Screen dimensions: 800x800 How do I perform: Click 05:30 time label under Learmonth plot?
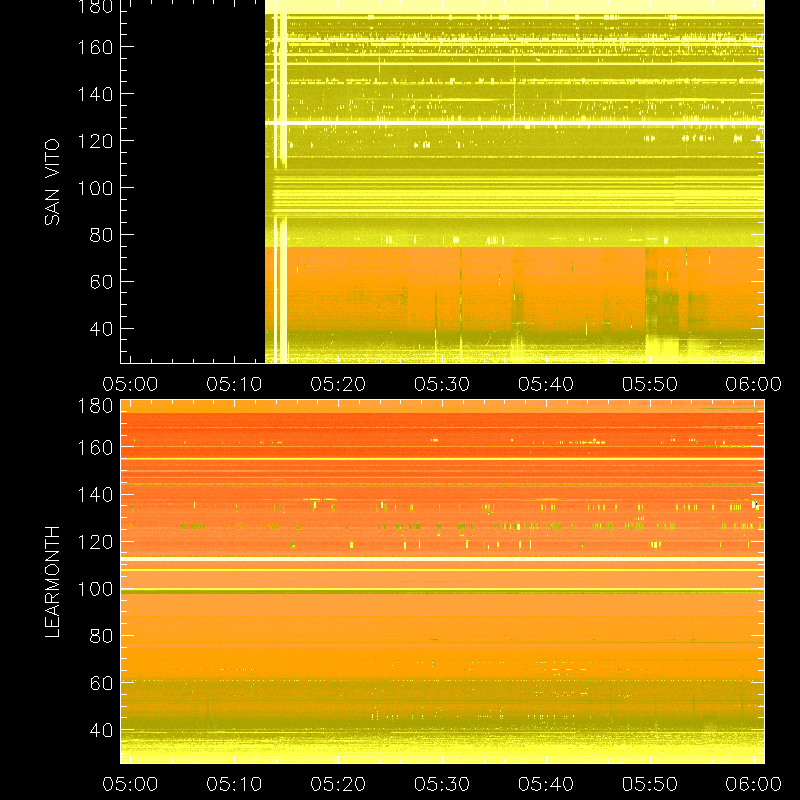(x=442, y=784)
